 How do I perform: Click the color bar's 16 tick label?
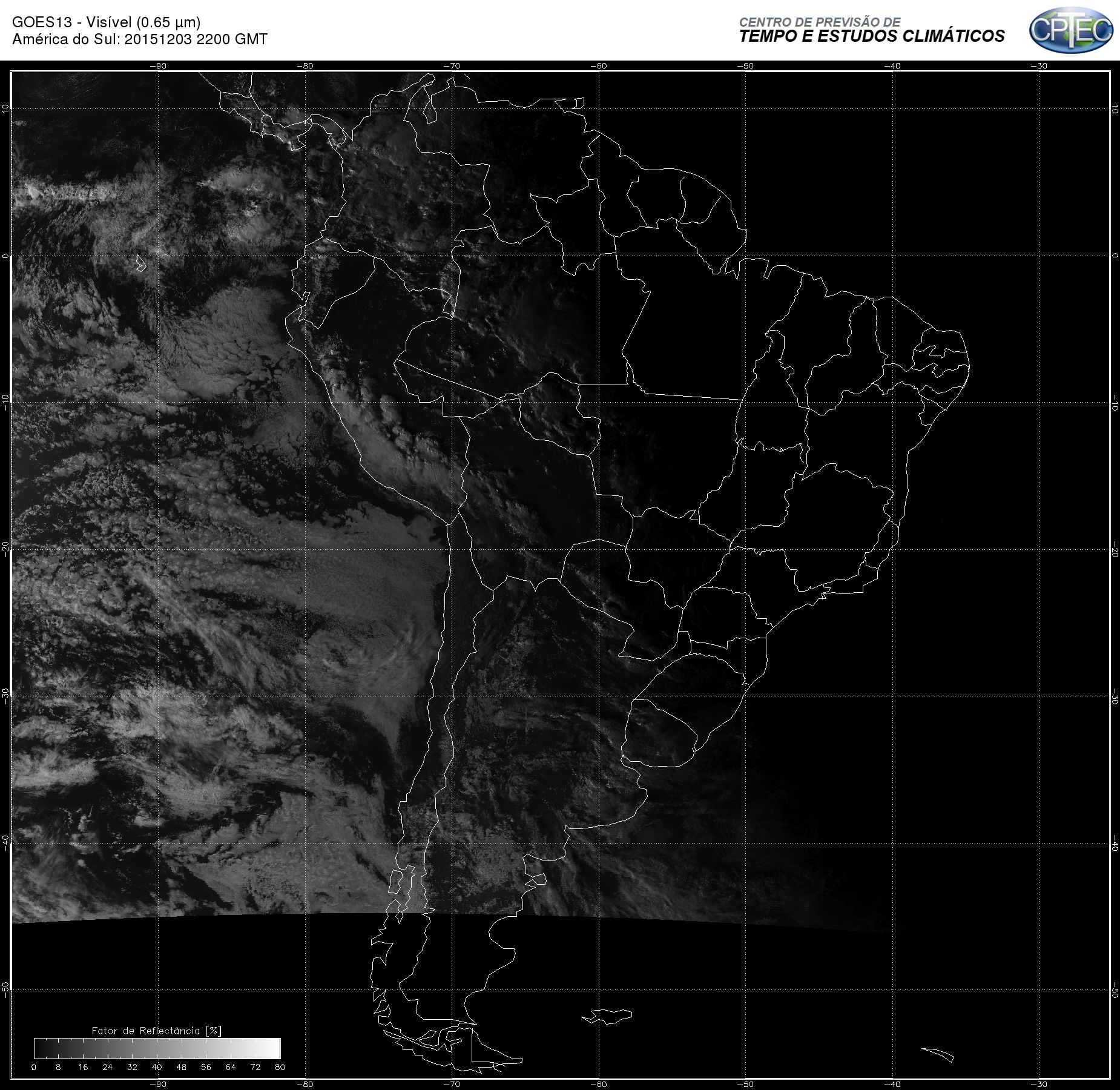(x=83, y=1067)
